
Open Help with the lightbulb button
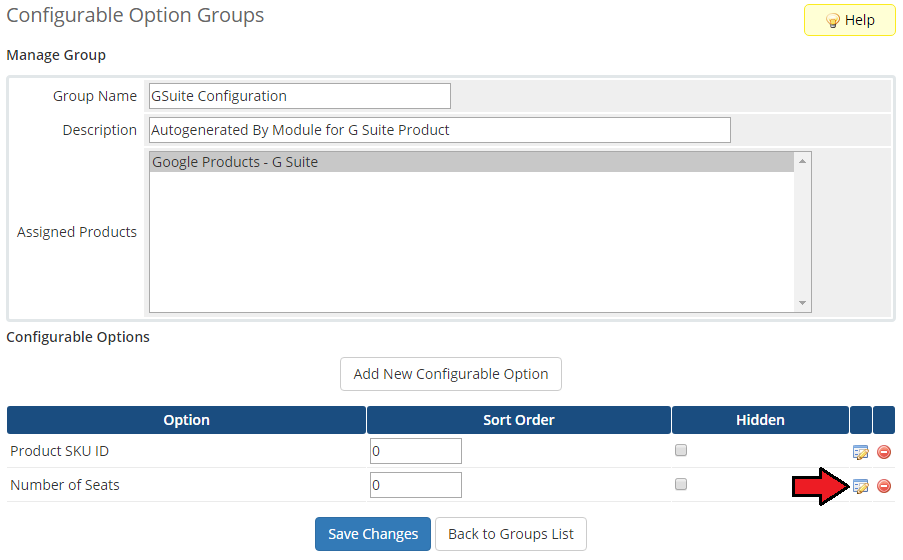[849, 20]
